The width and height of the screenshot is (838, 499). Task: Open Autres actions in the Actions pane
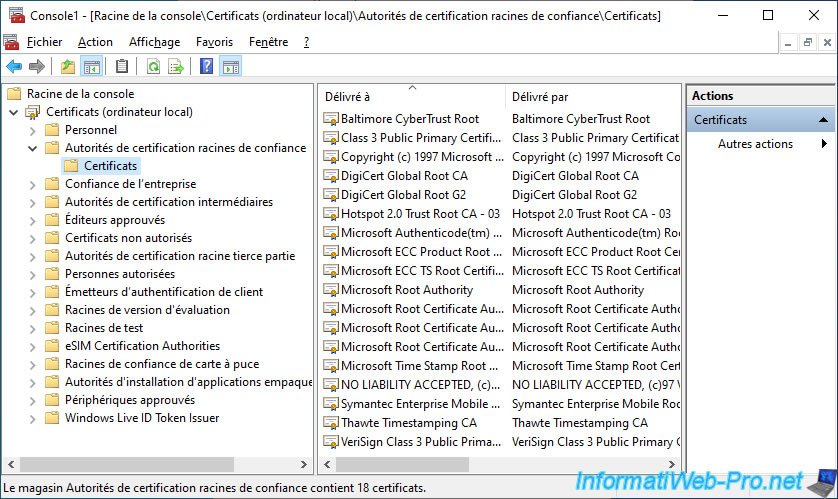point(755,144)
